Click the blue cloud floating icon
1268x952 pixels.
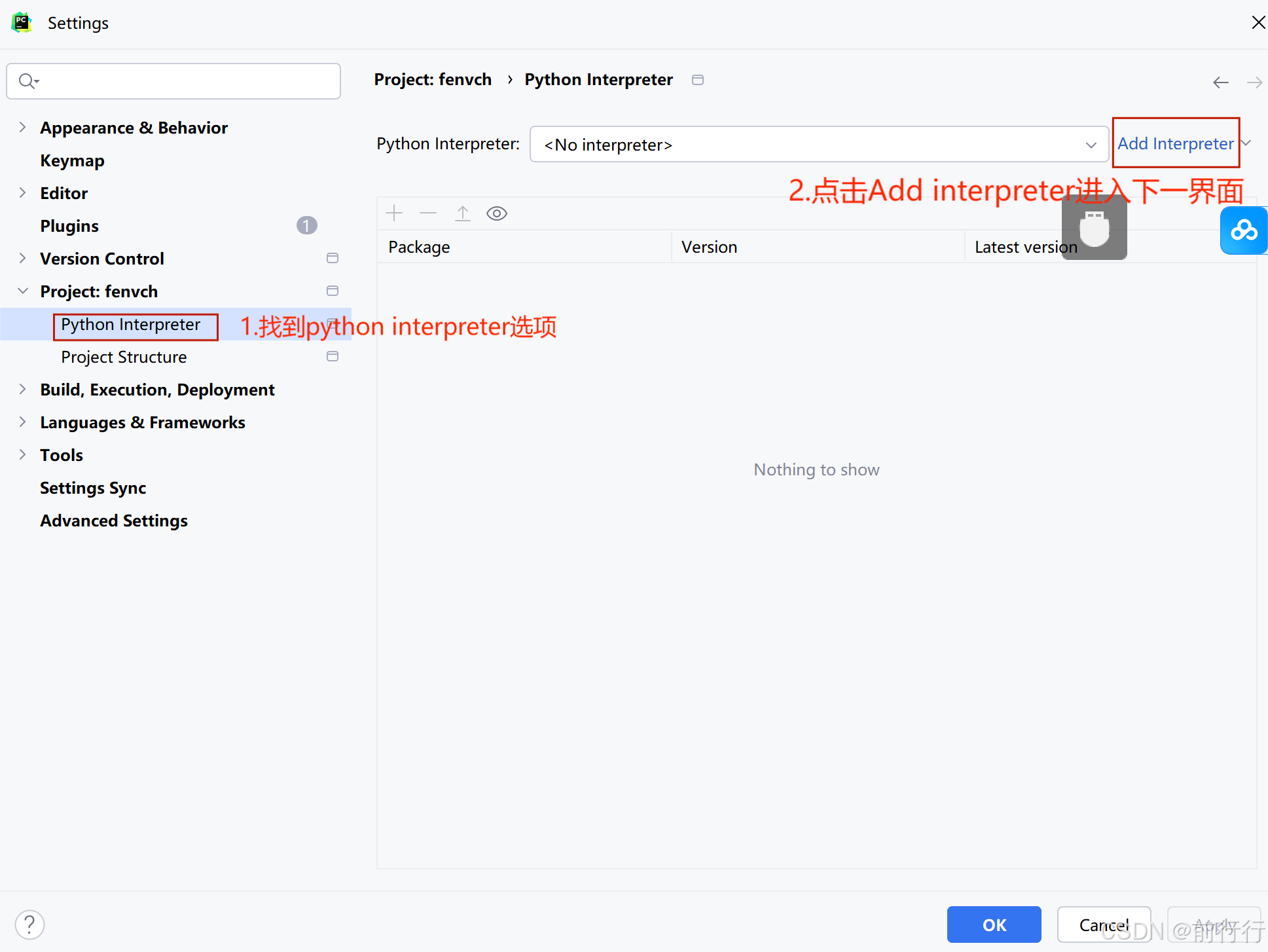click(1243, 230)
